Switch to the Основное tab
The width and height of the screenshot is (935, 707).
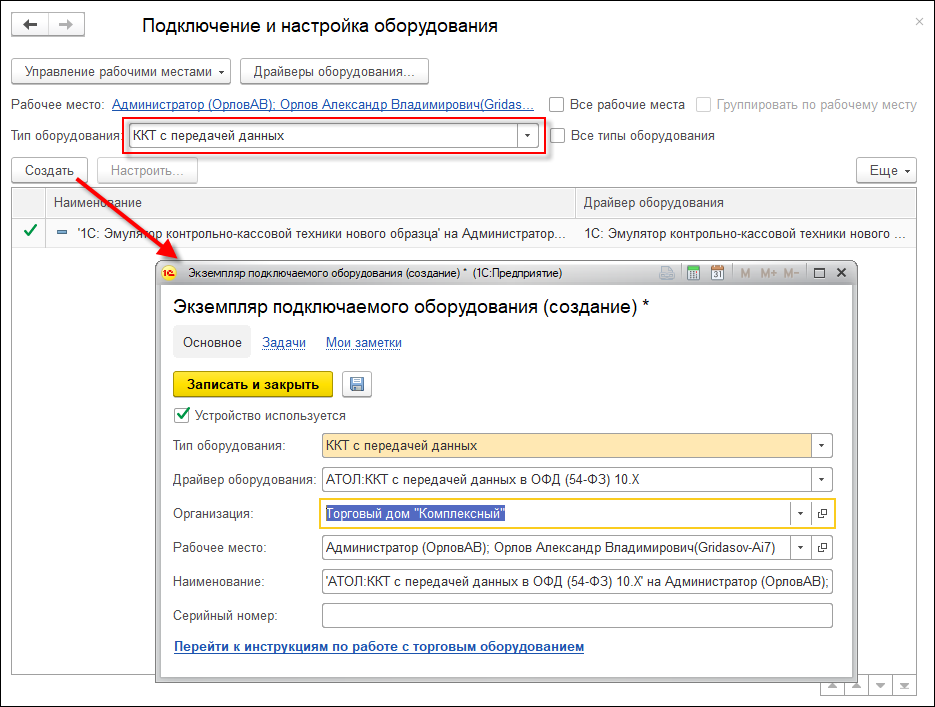[x=212, y=342]
